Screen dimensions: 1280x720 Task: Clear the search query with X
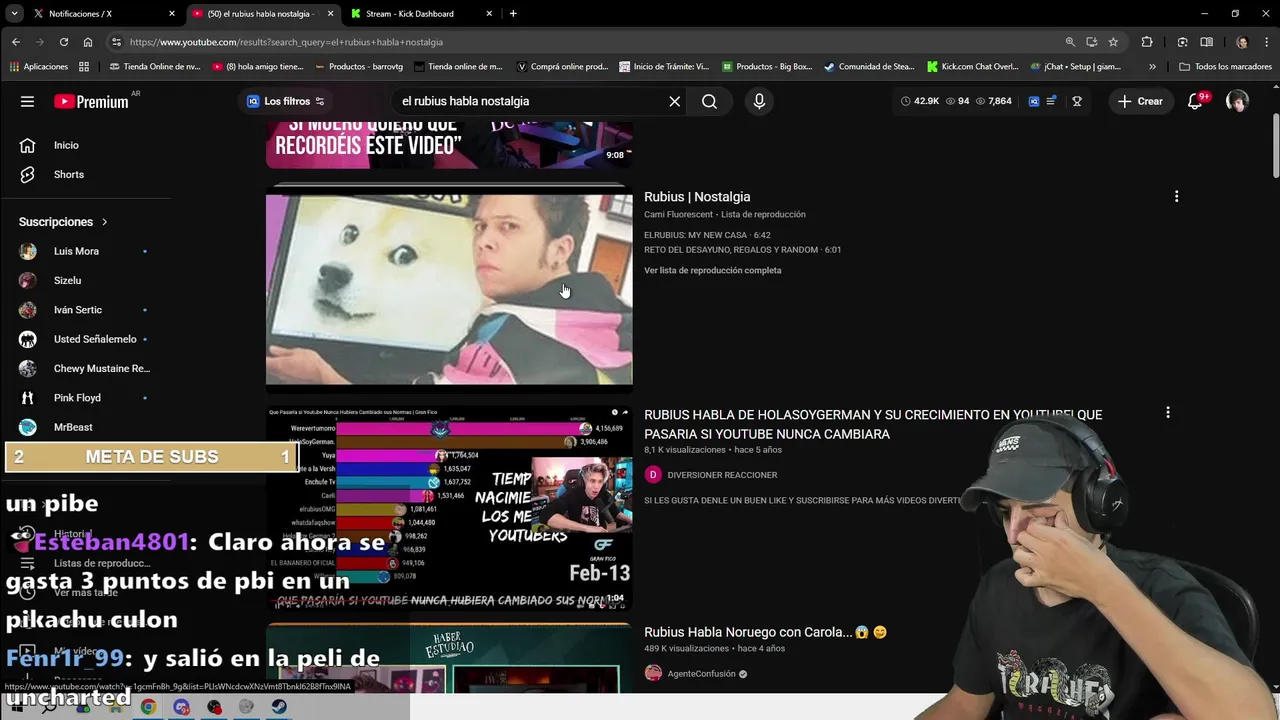(675, 101)
